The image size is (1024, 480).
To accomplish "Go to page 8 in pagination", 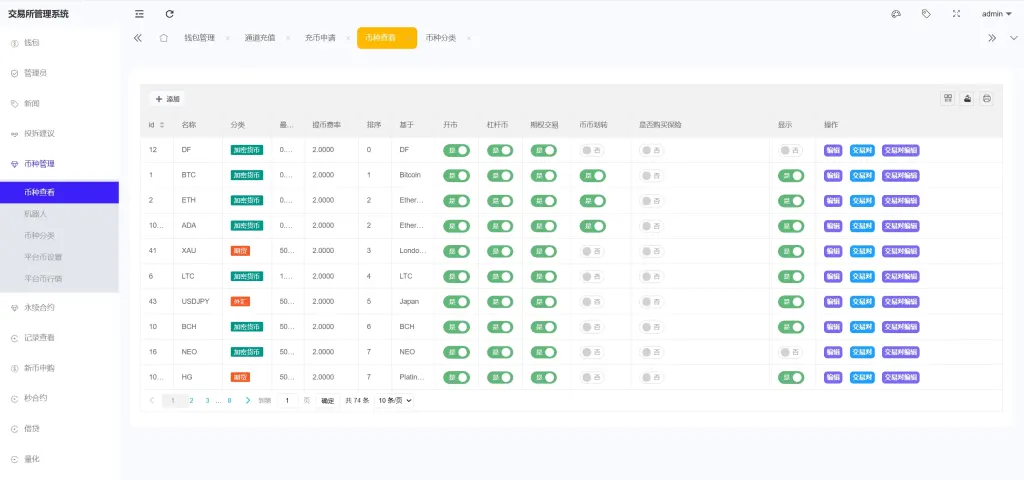I will pyautogui.click(x=229, y=400).
